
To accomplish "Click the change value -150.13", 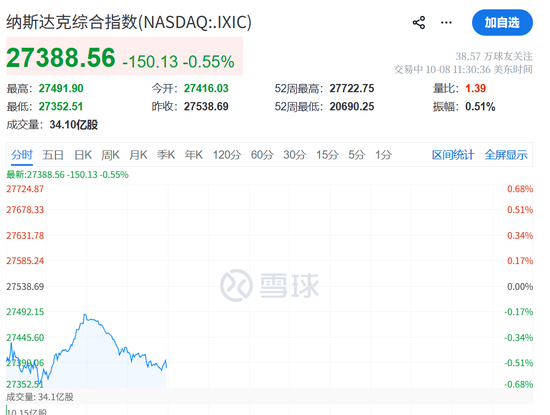I will coord(150,62).
